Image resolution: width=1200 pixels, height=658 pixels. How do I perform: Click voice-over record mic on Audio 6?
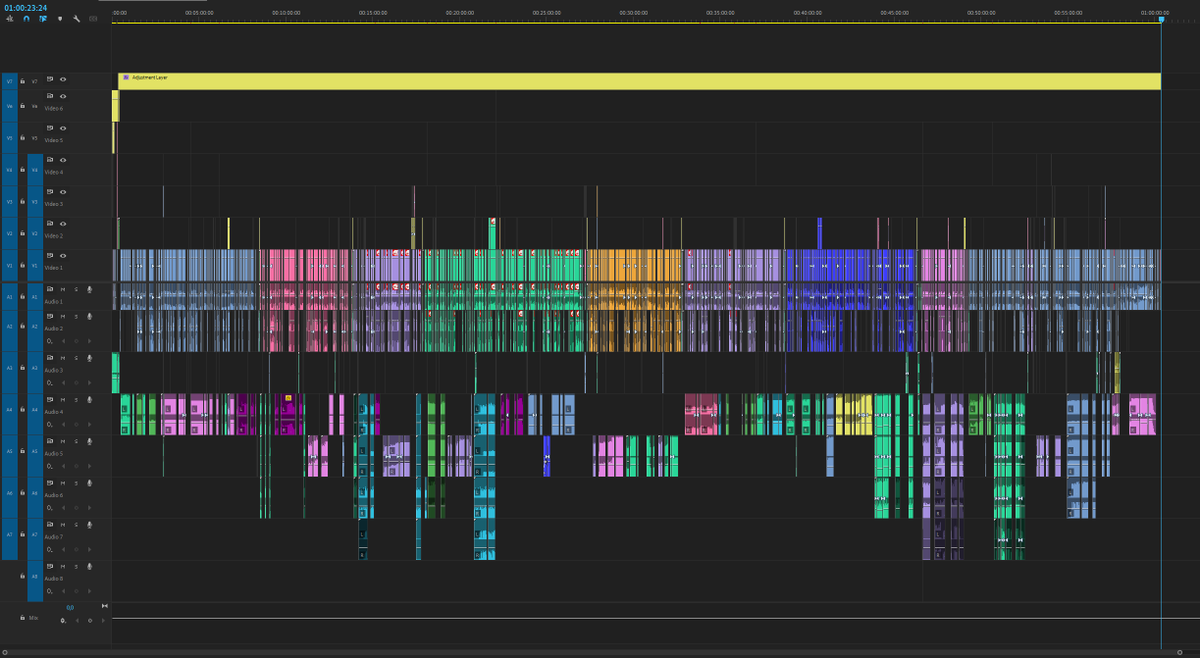coord(89,483)
